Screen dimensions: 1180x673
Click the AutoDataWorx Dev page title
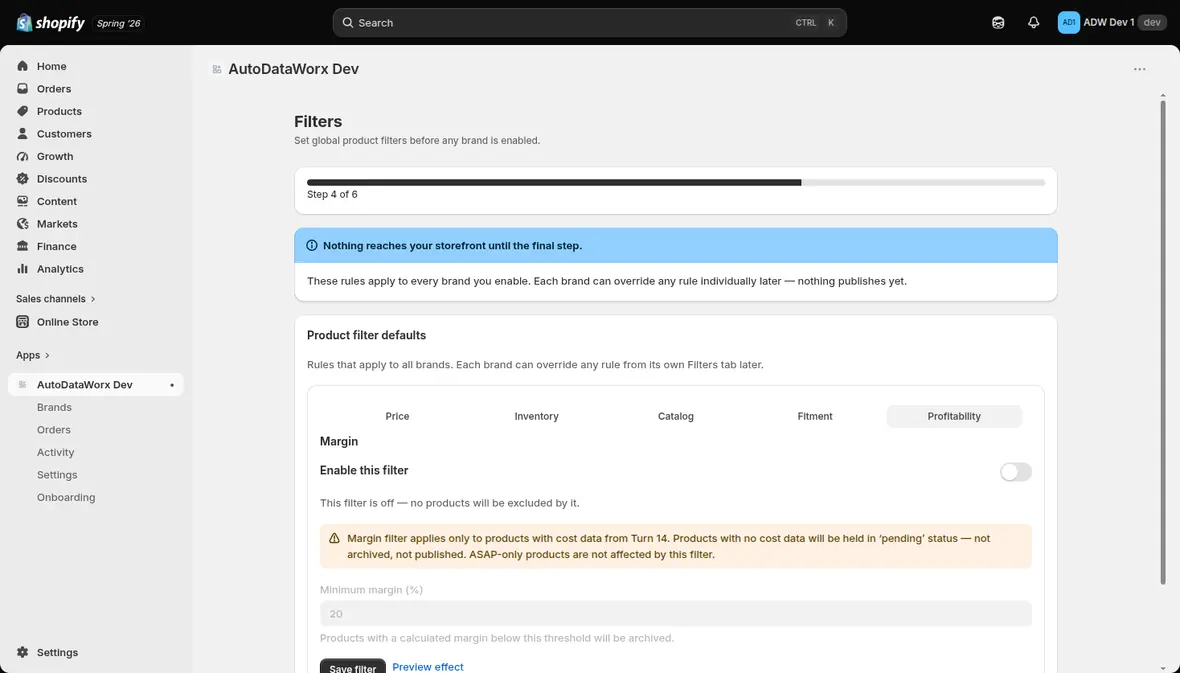tap(293, 69)
